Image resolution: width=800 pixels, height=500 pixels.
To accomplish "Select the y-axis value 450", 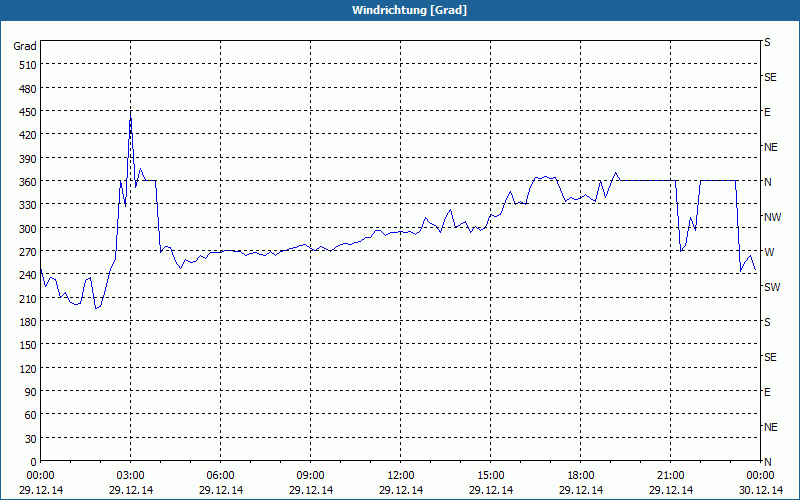I will click(28, 112).
